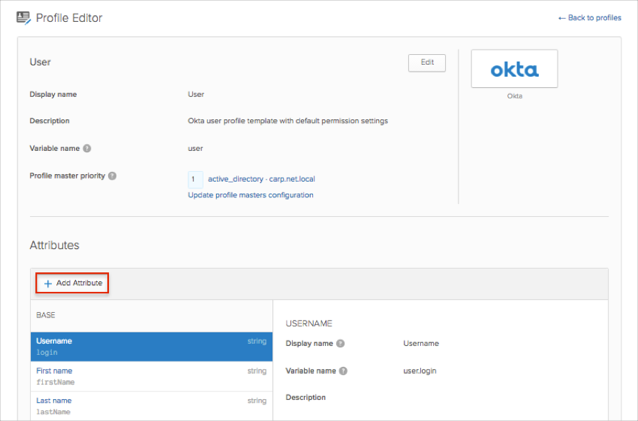Click the Profile Editor header icon
This screenshot has width=638, height=421.
pos(24,18)
